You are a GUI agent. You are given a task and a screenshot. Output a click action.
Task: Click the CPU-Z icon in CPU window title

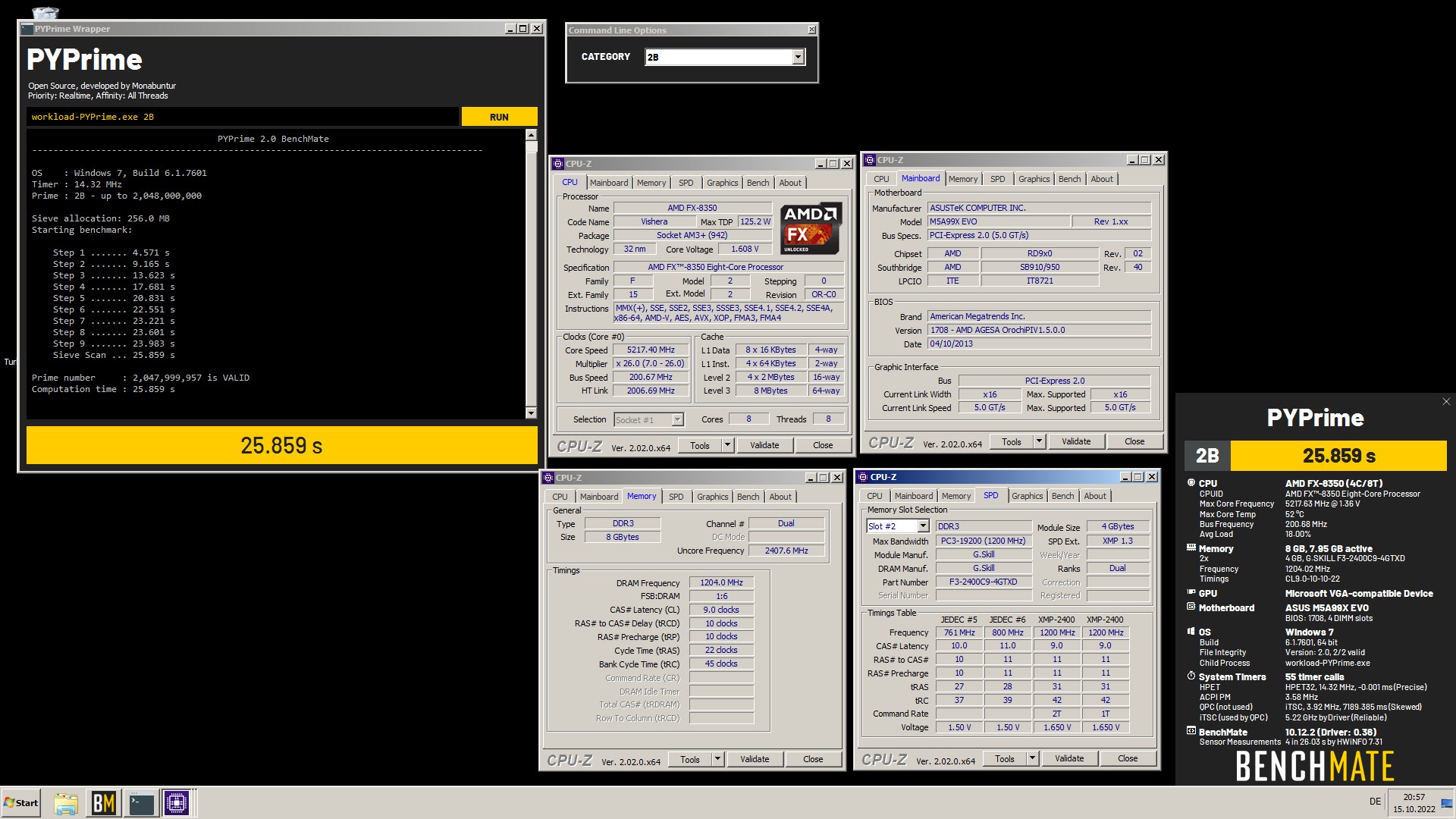pyautogui.click(x=558, y=164)
